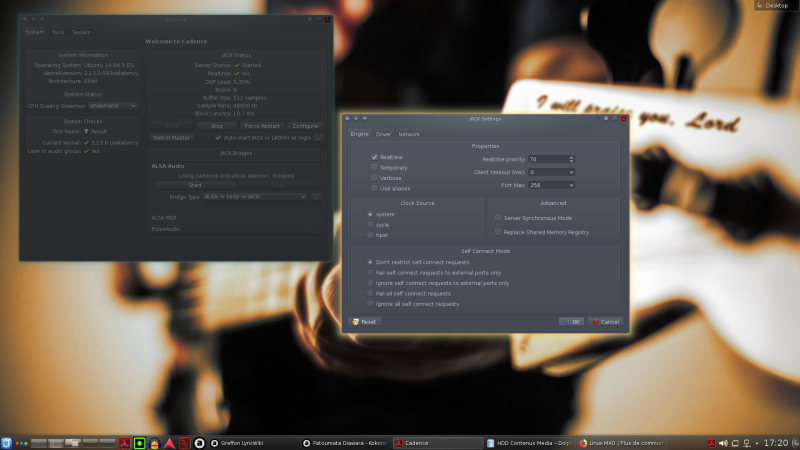Image resolution: width=800 pixels, height=450 pixels.
Task: Open the green circle recorder icon in taskbar
Action: tap(139, 443)
